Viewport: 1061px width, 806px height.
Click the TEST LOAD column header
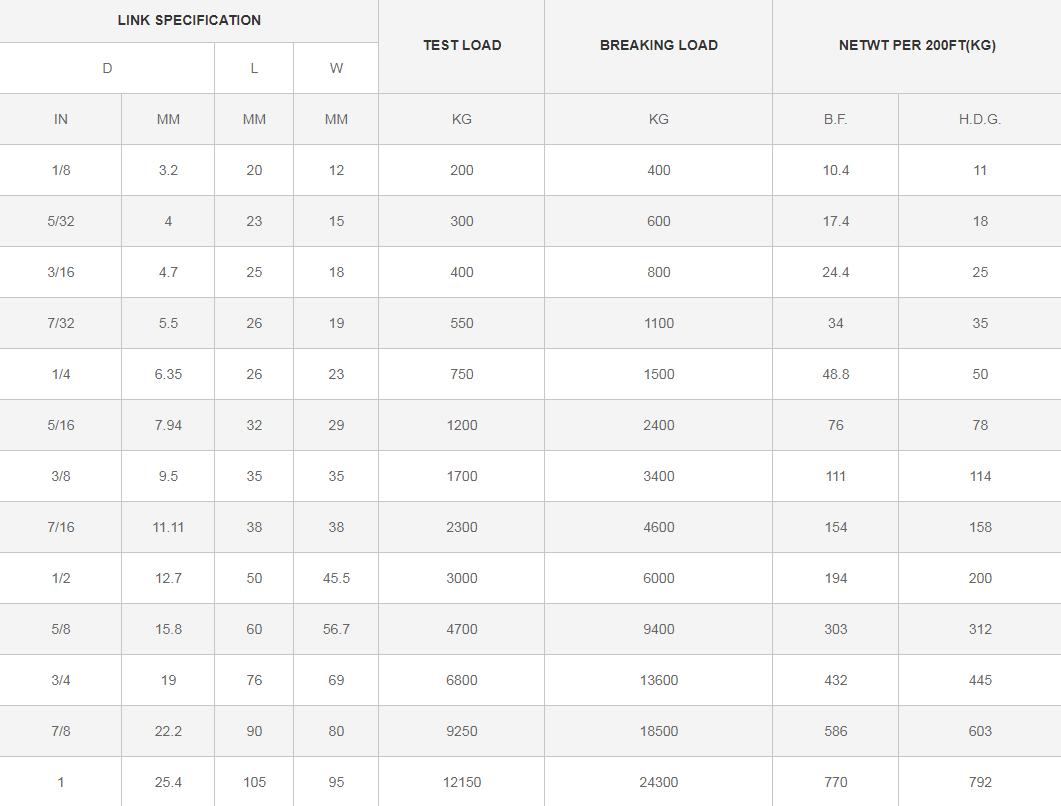click(x=462, y=45)
